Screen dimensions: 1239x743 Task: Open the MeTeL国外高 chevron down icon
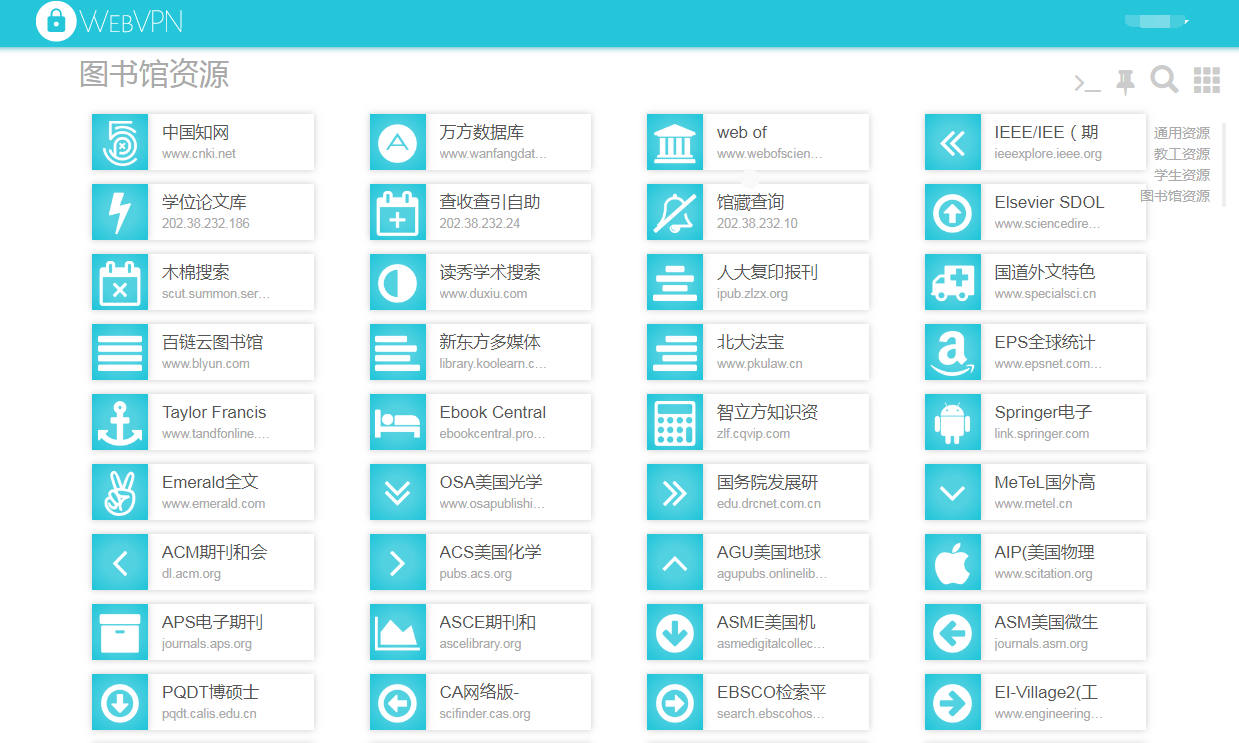pyautogui.click(x=953, y=492)
